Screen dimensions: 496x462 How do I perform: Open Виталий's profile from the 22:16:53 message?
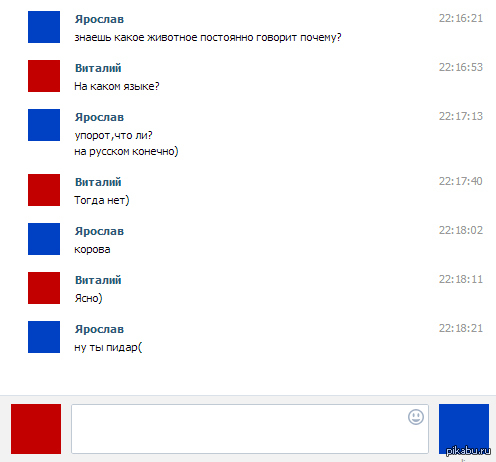point(98,68)
